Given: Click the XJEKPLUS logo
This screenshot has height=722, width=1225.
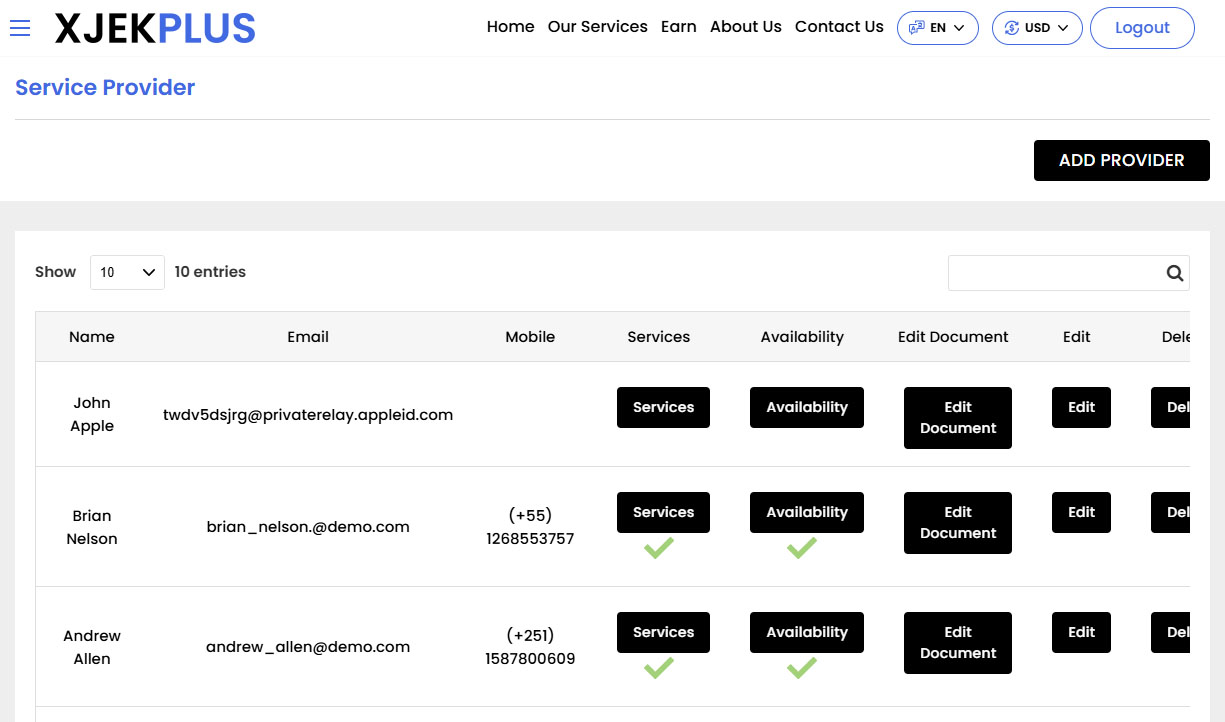Looking at the screenshot, I should 155,28.
